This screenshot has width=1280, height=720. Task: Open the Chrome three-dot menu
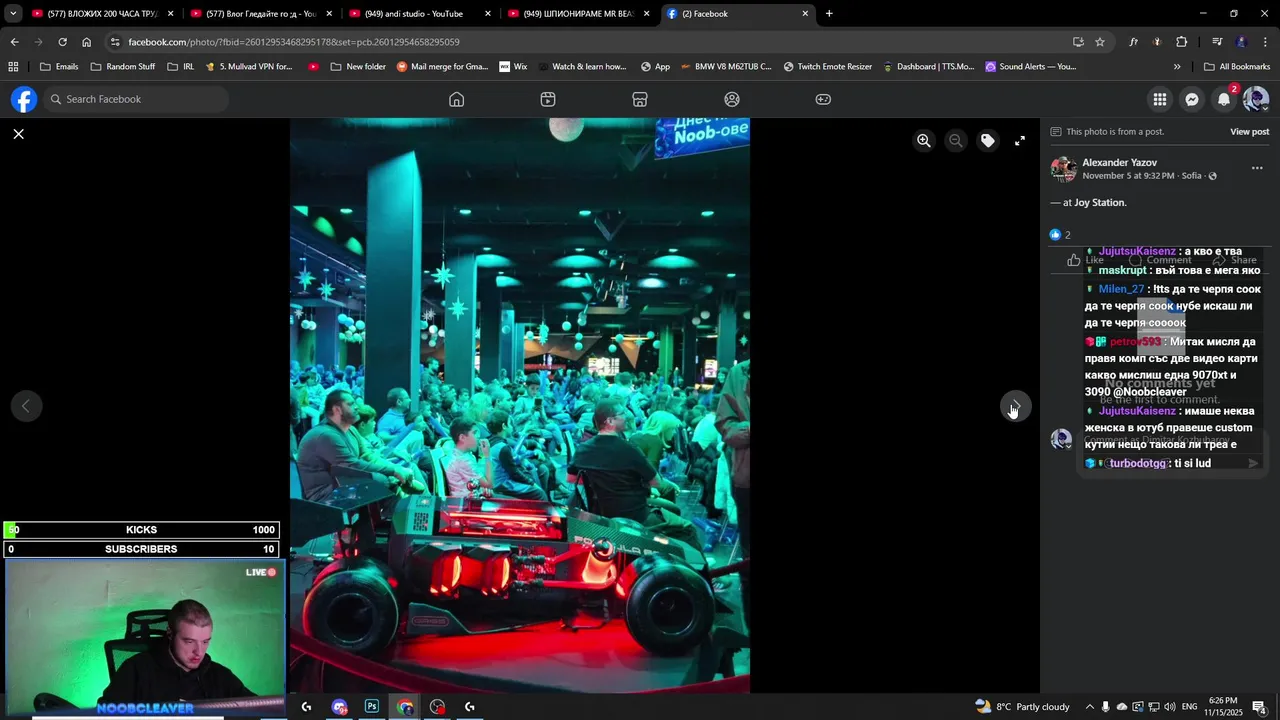tap(1265, 42)
